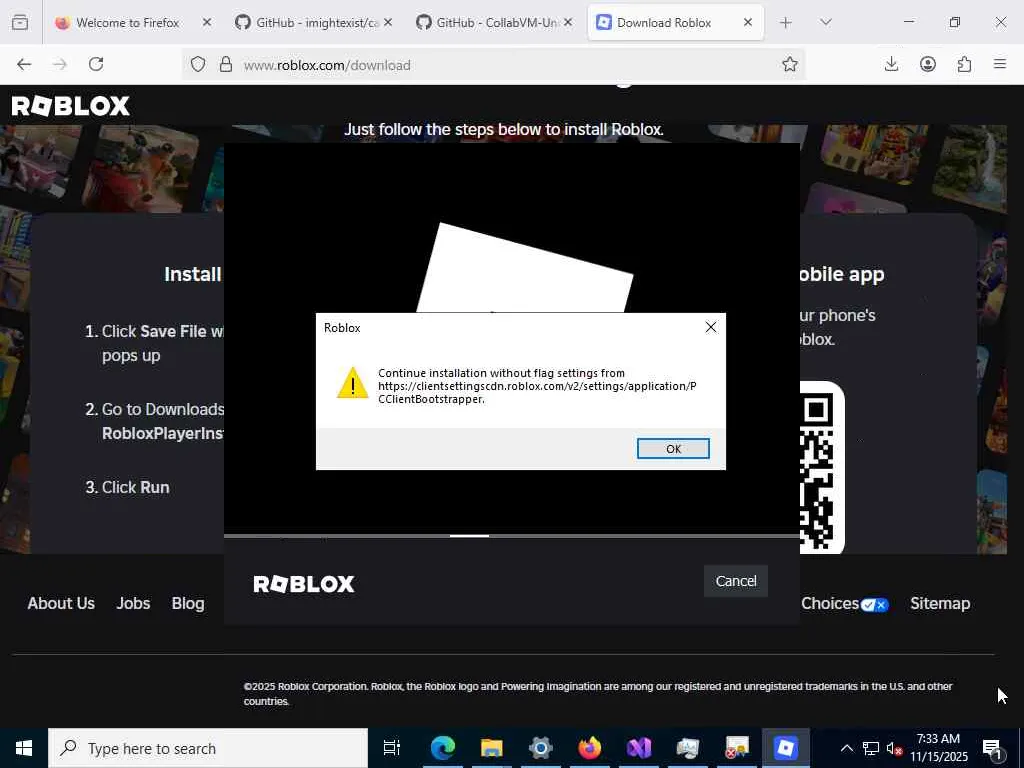This screenshot has width=1024, height=768.
Task: Click the installer progress bar
Action: (511, 536)
